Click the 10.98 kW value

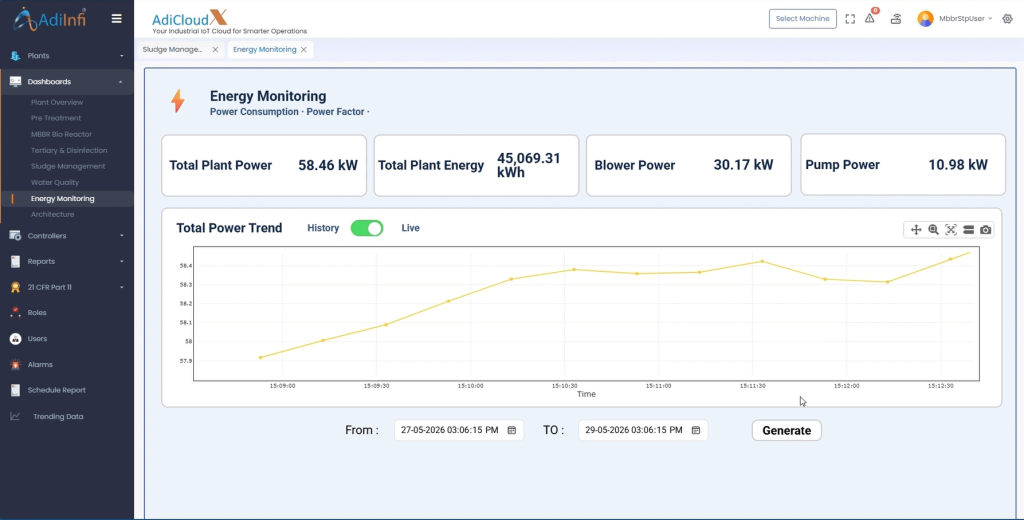pyautogui.click(x=958, y=165)
